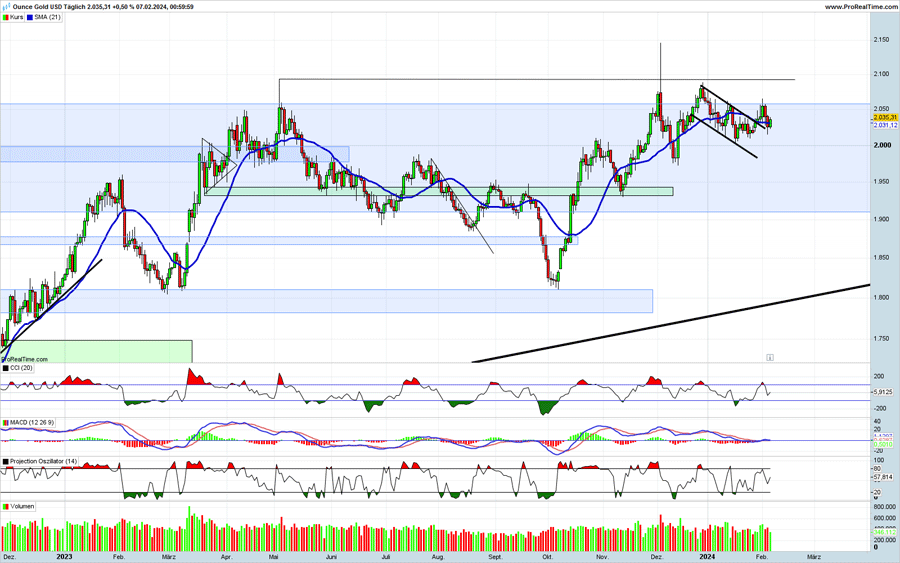Open the Volumen panel label
This screenshot has width=900, height=563.
tap(22, 507)
